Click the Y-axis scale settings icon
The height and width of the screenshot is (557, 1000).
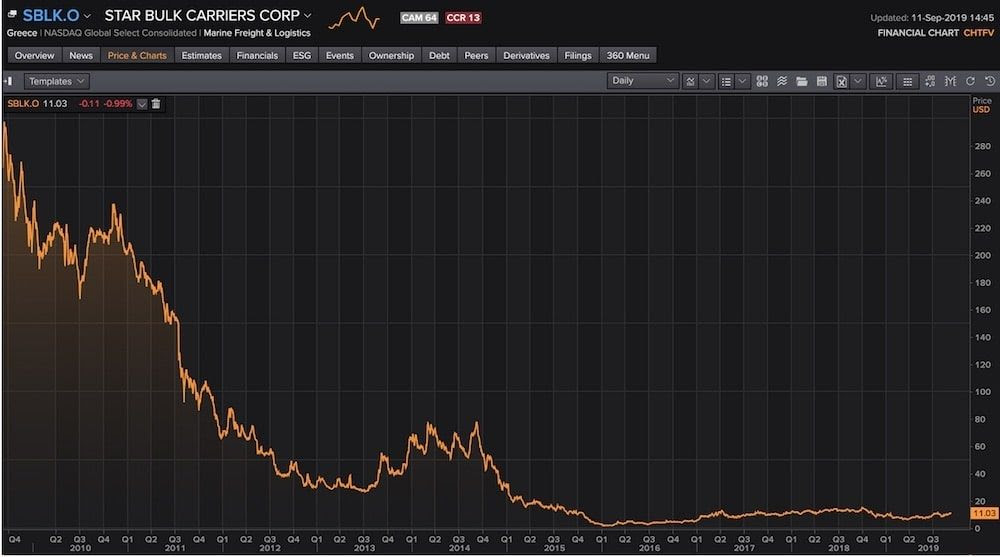click(x=950, y=81)
